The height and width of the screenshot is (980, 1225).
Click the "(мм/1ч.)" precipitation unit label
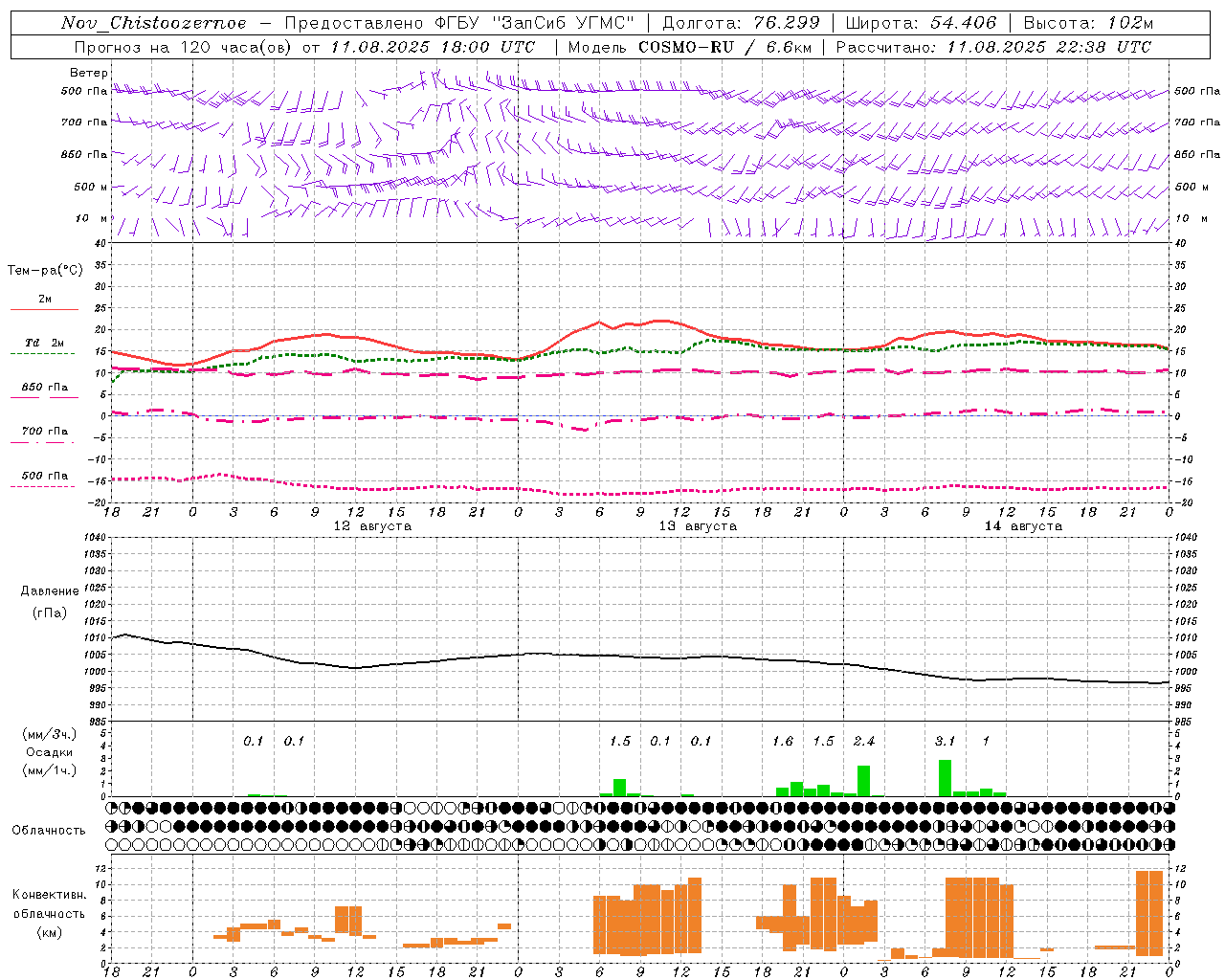(49, 770)
